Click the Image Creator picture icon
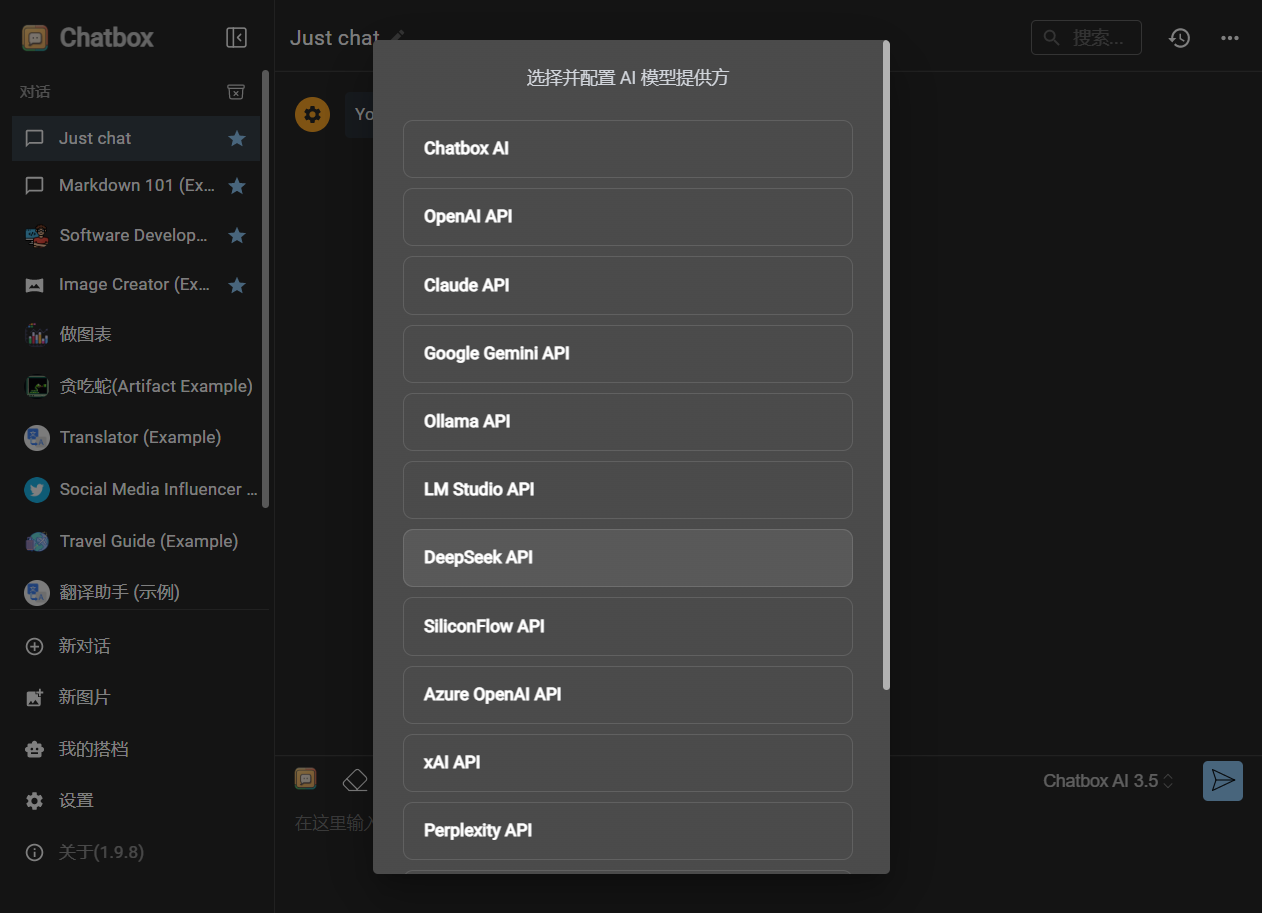The width and height of the screenshot is (1262, 913). point(35,285)
